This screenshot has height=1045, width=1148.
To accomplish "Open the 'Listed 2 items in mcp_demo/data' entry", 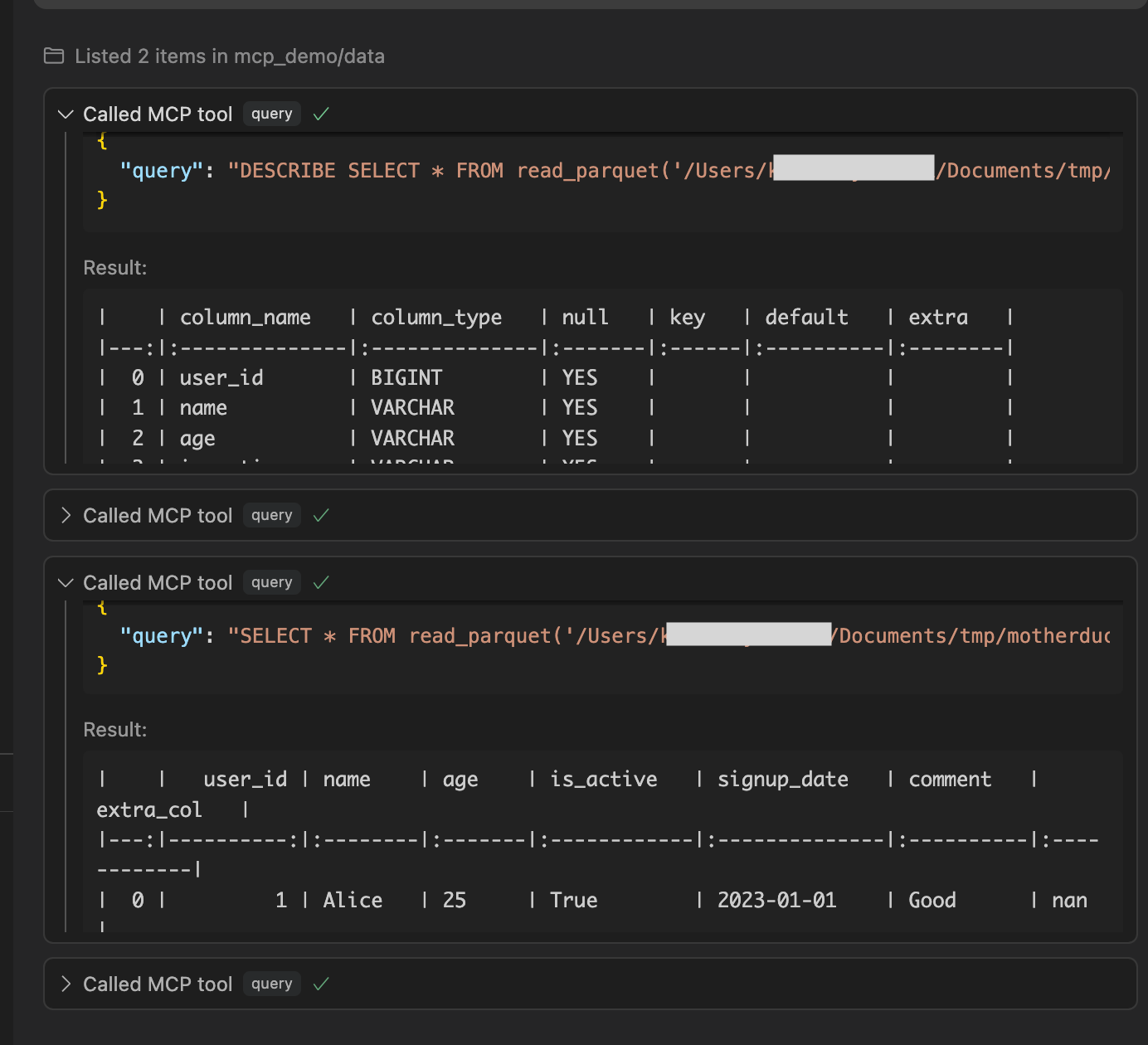I will click(214, 56).
